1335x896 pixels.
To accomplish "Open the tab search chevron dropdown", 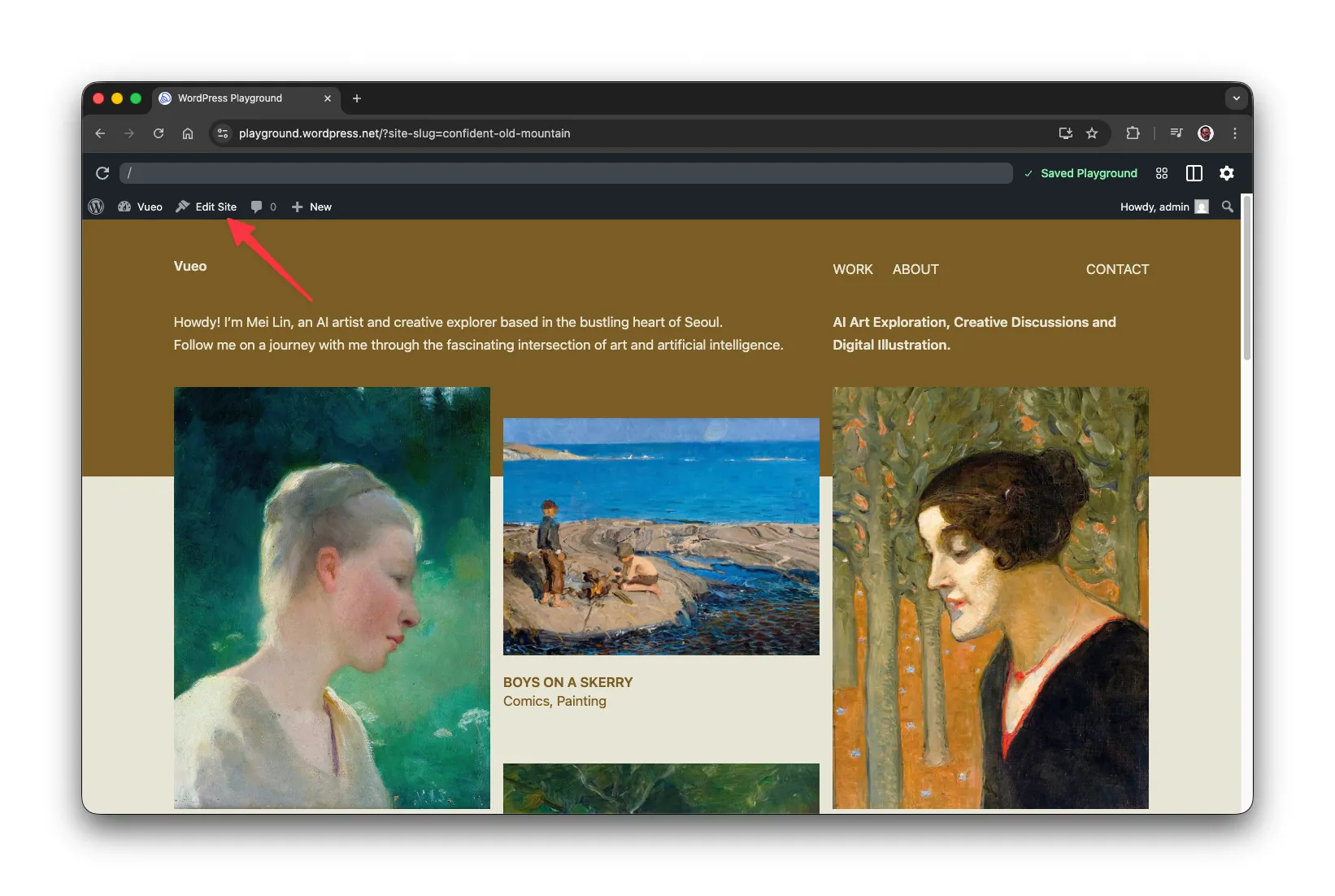I will tap(1235, 98).
